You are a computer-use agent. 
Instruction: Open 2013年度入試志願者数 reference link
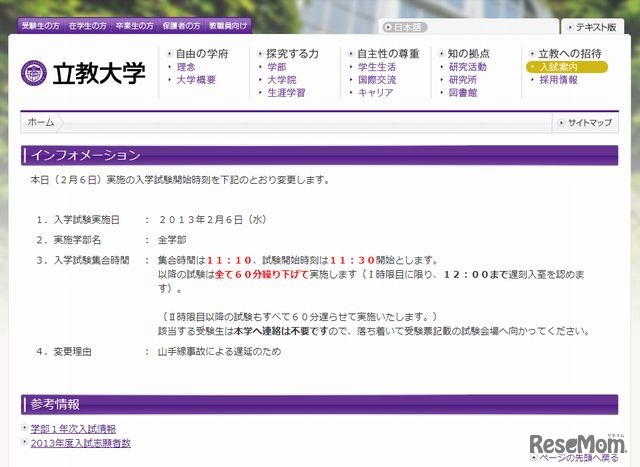pos(80,443)
